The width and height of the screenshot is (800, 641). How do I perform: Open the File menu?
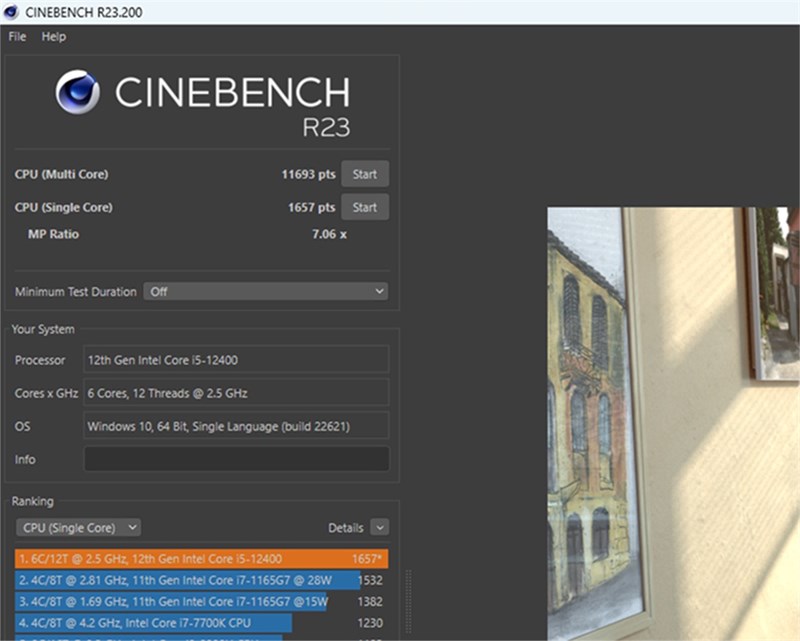pos(15,36)
